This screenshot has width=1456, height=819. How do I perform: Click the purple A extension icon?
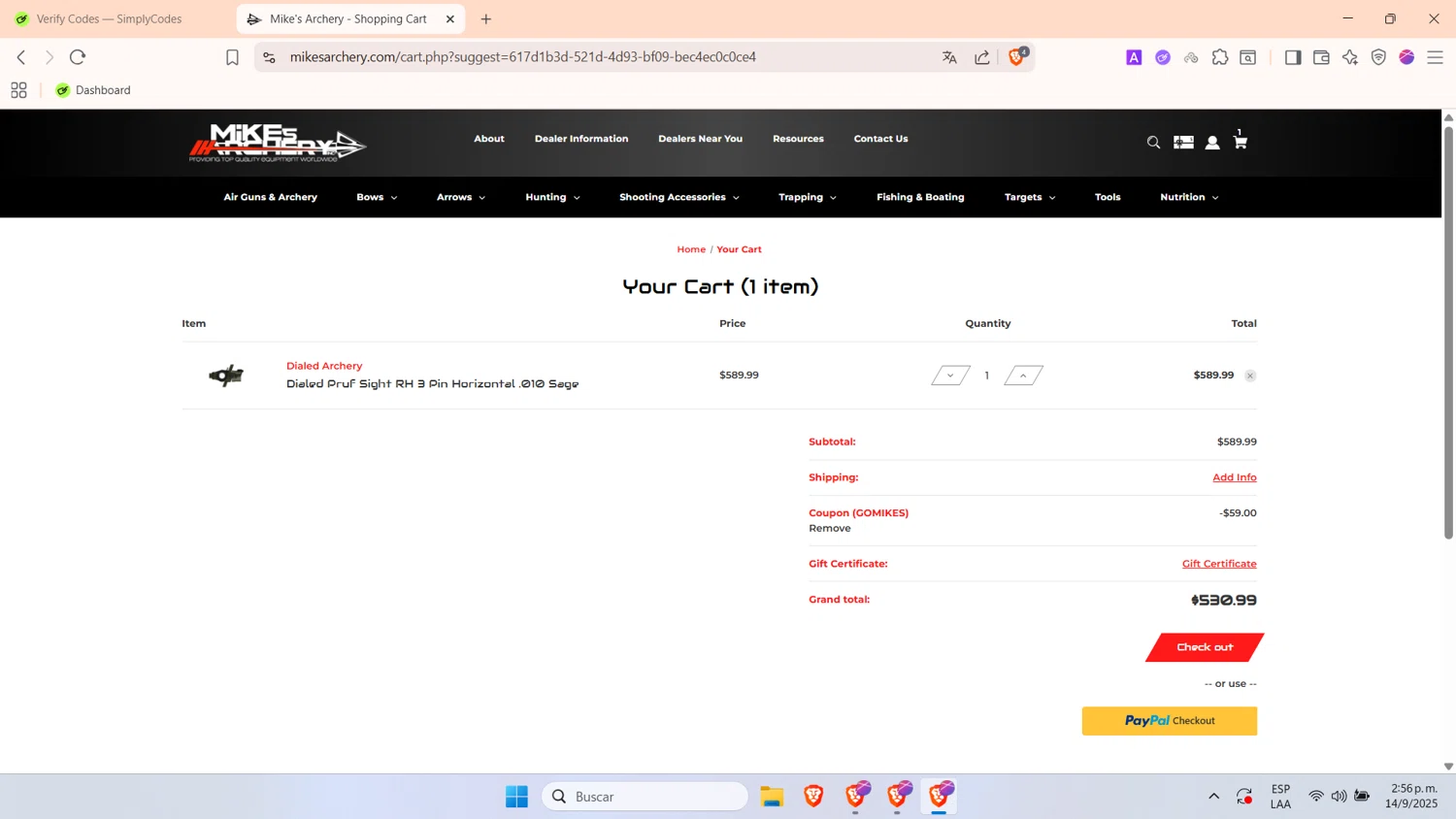coord(1134,57)
